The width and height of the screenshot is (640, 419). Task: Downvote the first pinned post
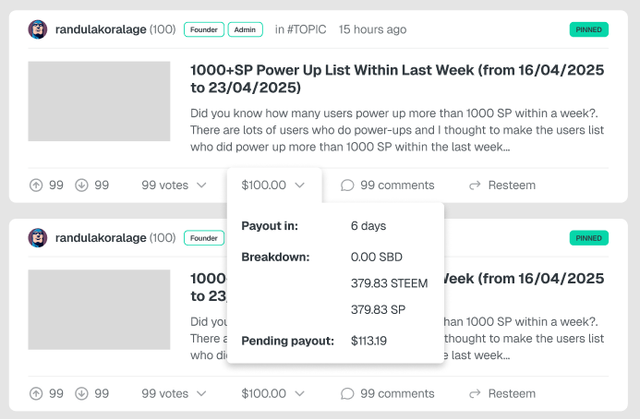[82, 185]
